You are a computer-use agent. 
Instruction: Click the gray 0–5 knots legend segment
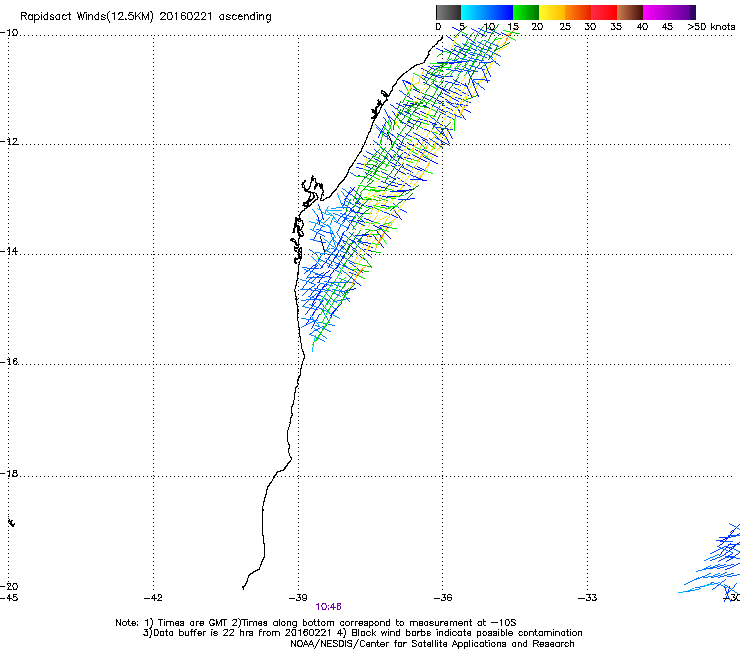pos(448,12)
